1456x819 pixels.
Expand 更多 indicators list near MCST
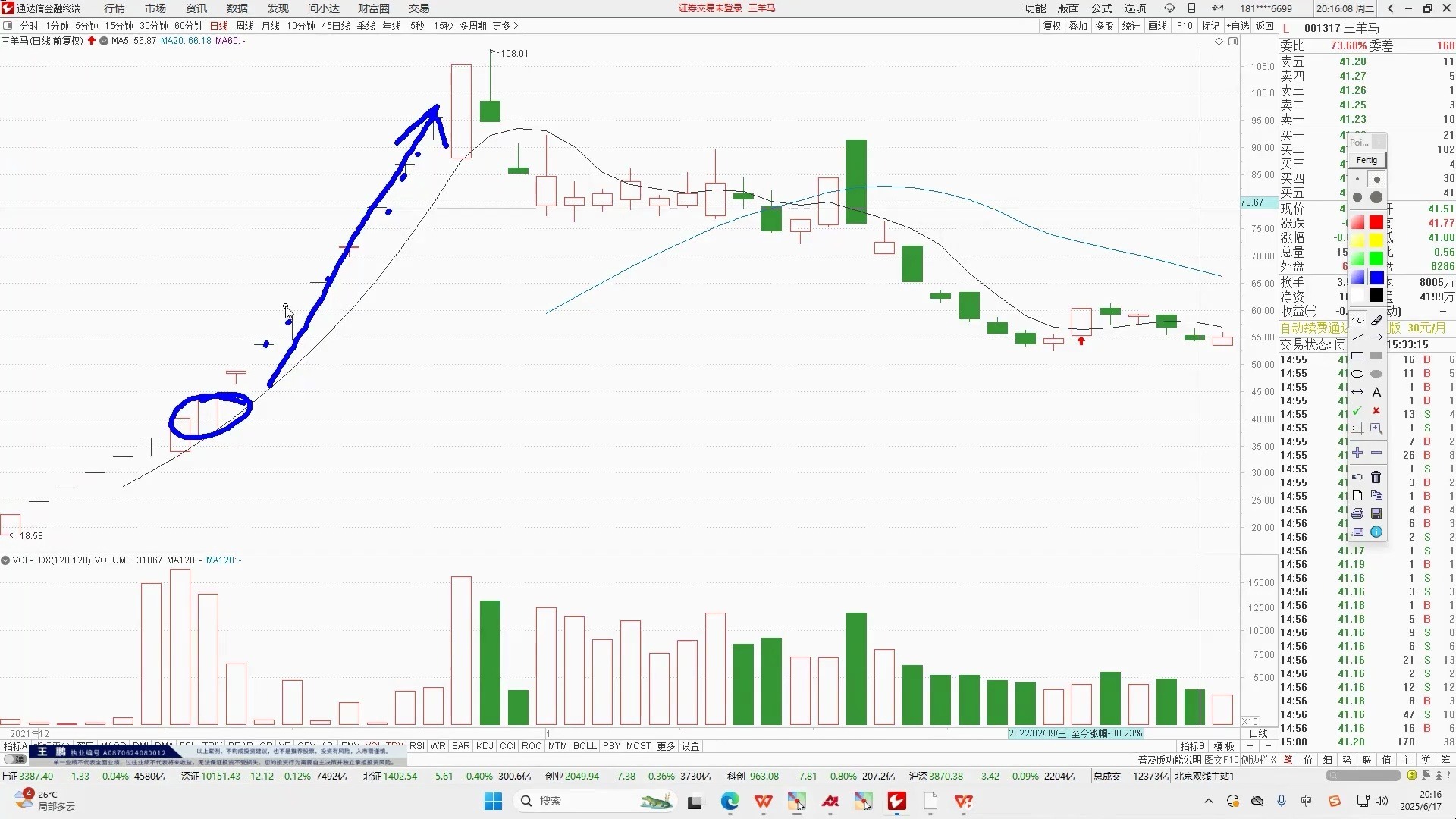(x=666, y=746)
